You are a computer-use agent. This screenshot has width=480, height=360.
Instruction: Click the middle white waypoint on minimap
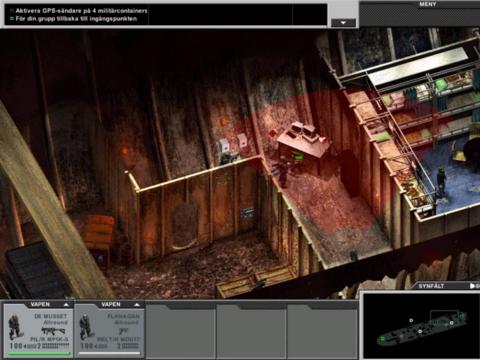(420, 331)
